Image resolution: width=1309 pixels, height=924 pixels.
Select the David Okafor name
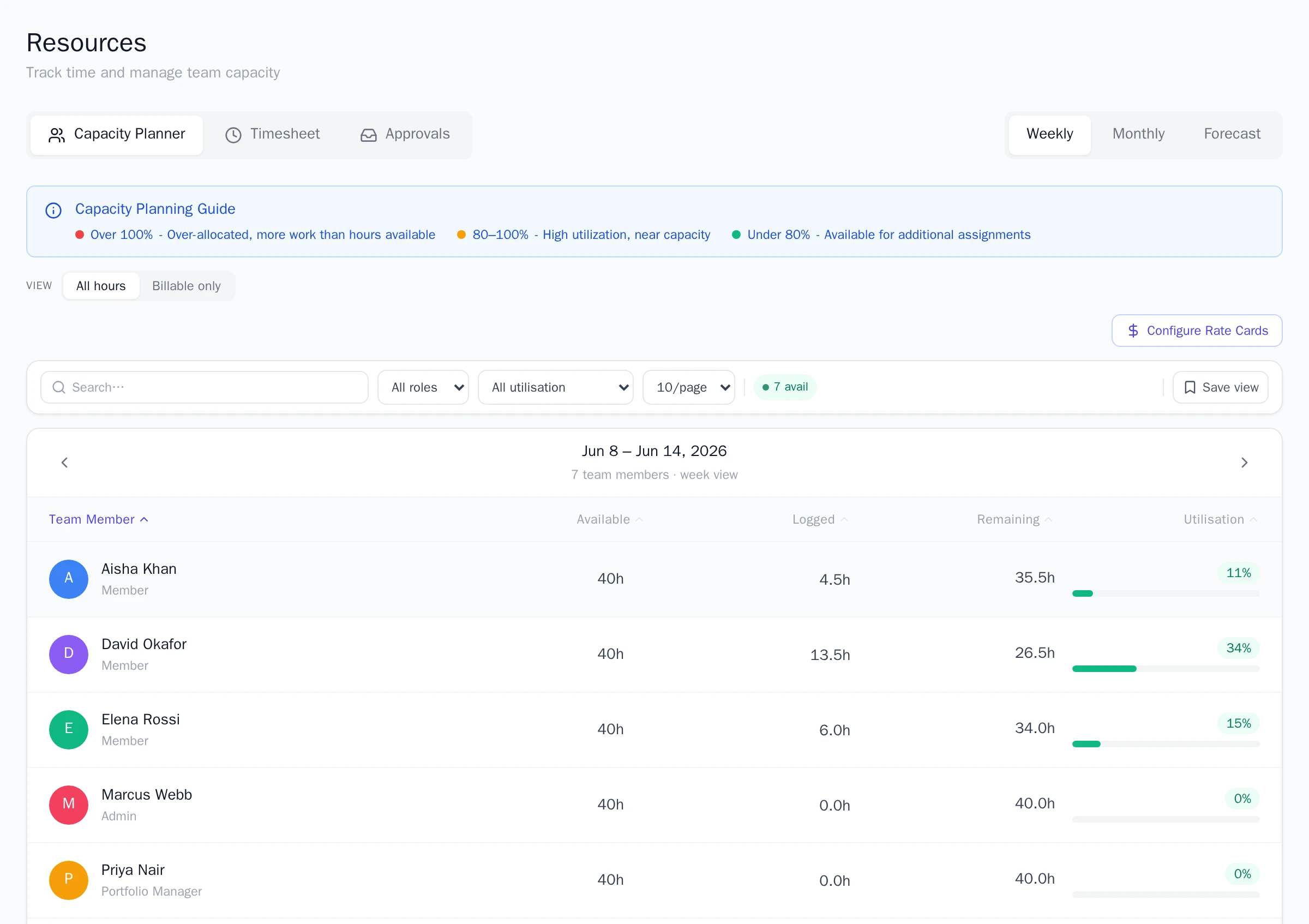pyautogui.click(x=143, y=644)
